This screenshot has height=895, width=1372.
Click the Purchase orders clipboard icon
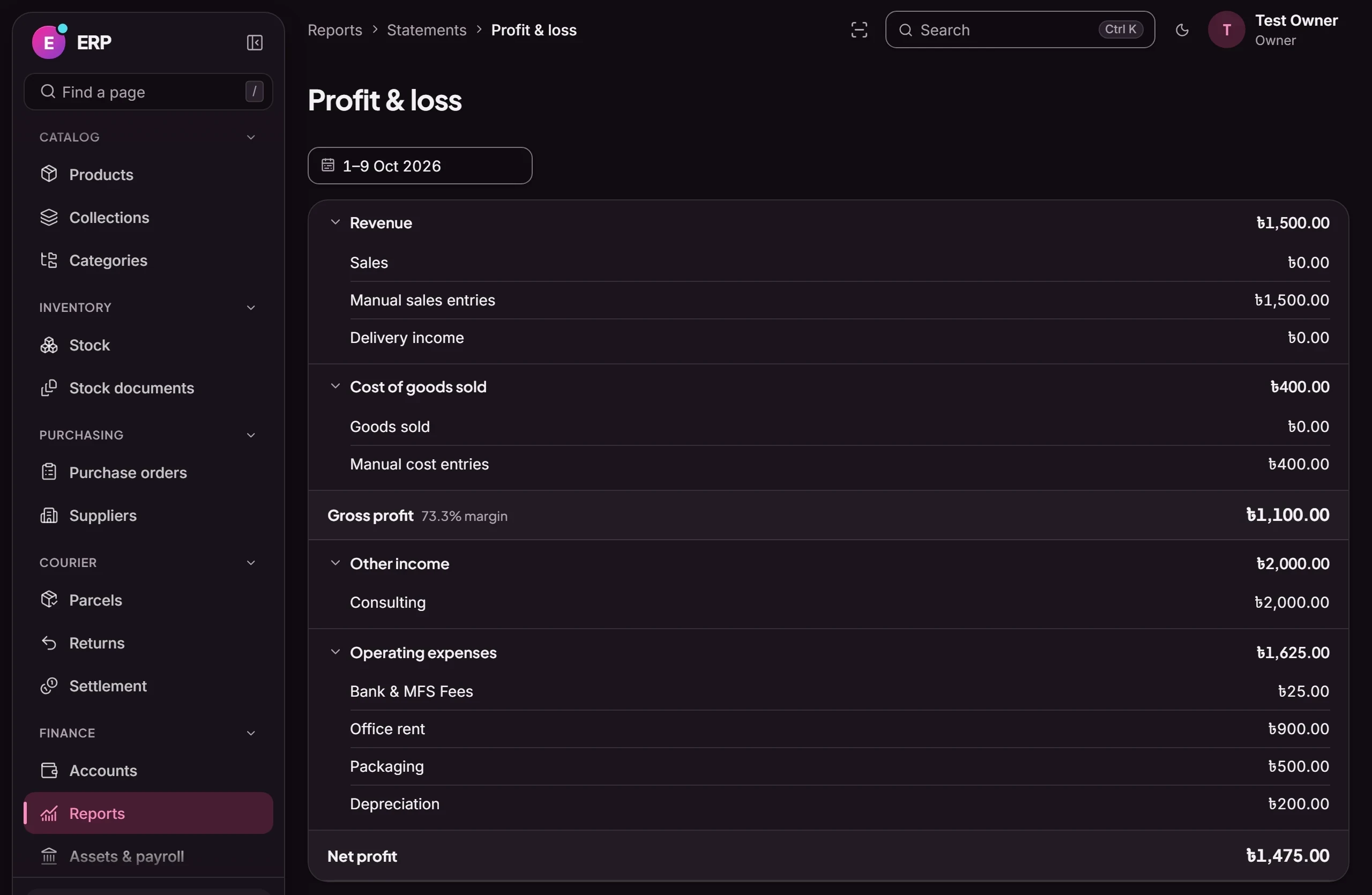(49, 473)
